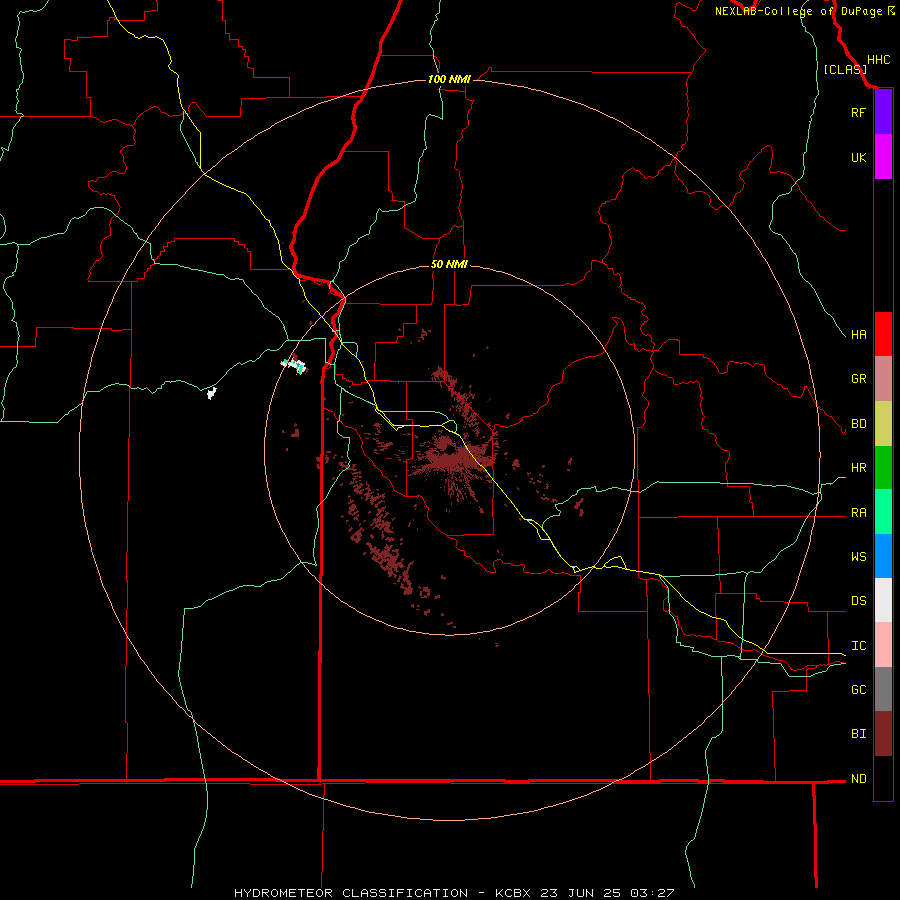Click the HHC product label

tap(878, 60)
